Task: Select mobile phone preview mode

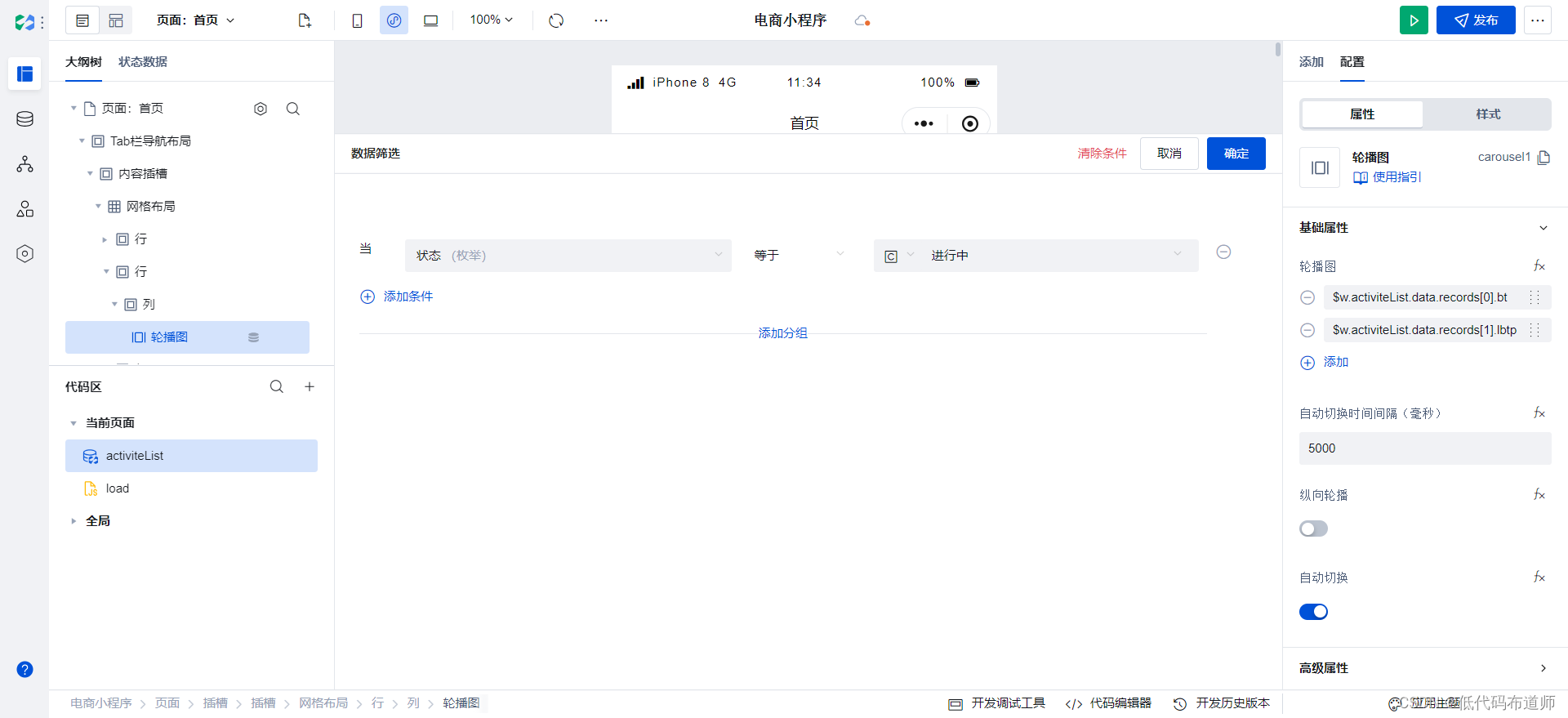Action: point(357,20)
